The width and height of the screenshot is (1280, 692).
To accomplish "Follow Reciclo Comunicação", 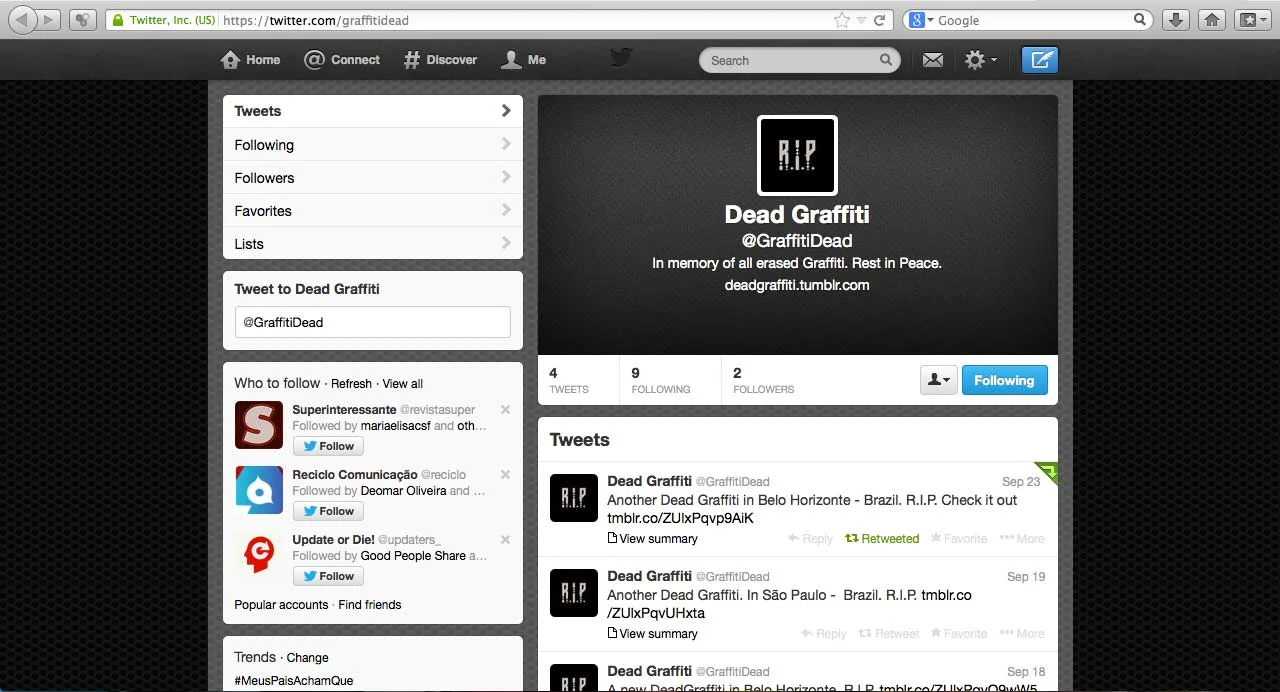I will coord(328,511).
